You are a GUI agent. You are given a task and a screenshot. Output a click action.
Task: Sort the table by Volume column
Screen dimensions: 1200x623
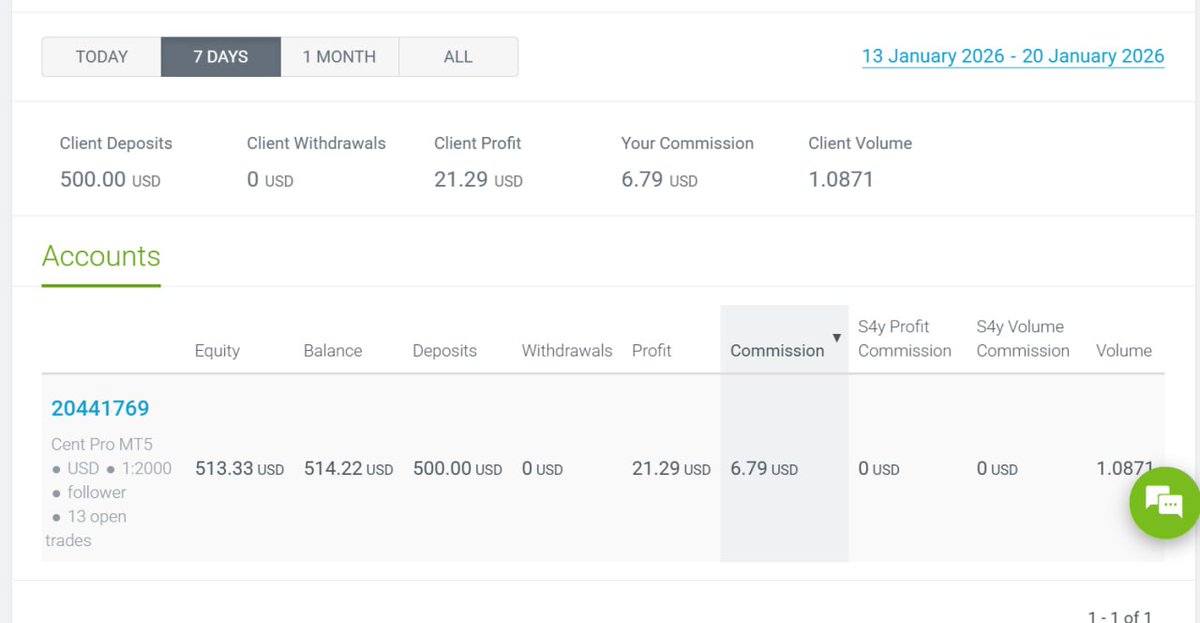point(1124,351)
